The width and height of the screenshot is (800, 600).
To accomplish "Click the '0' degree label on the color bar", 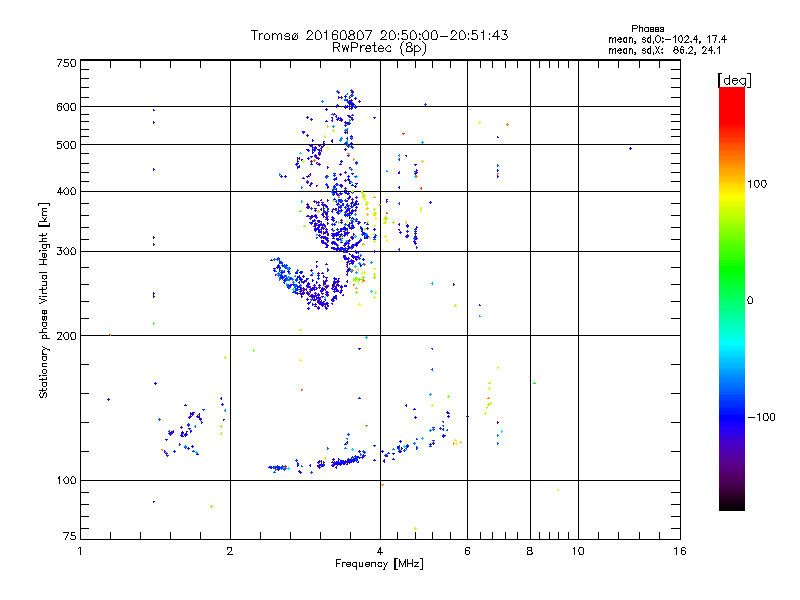I will (x=750, y=301).
